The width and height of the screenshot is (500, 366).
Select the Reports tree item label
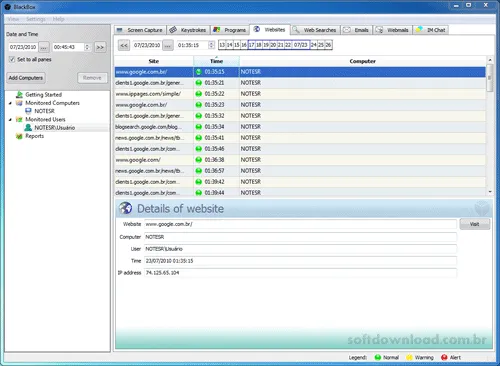(x=35, y=136)
